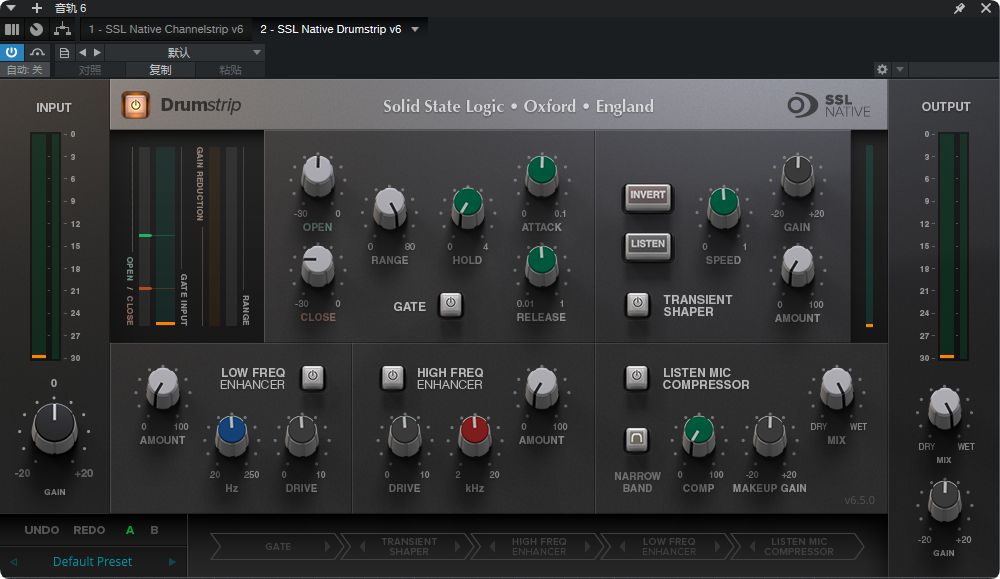Select the A preset slot
Viewport: 1000px width, 579px height.
(130, 530)
